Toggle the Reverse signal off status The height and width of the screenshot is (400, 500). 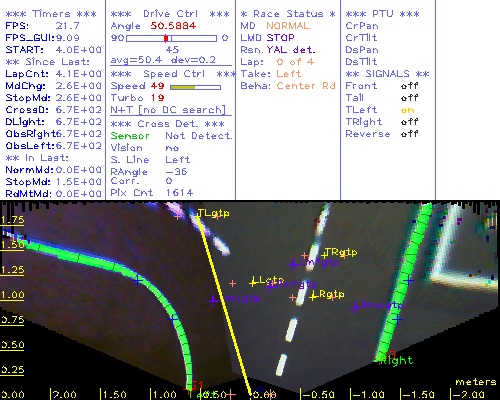[x=409, y=134]
